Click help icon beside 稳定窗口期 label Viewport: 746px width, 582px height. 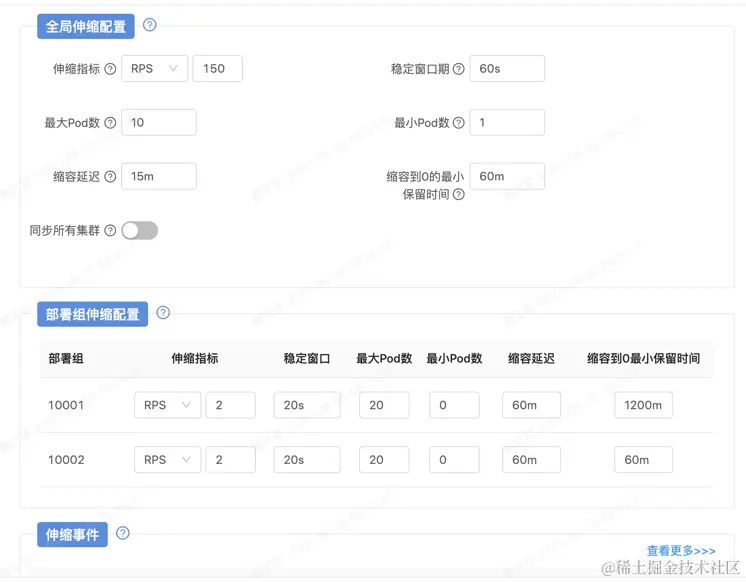(x=458, y=69)
